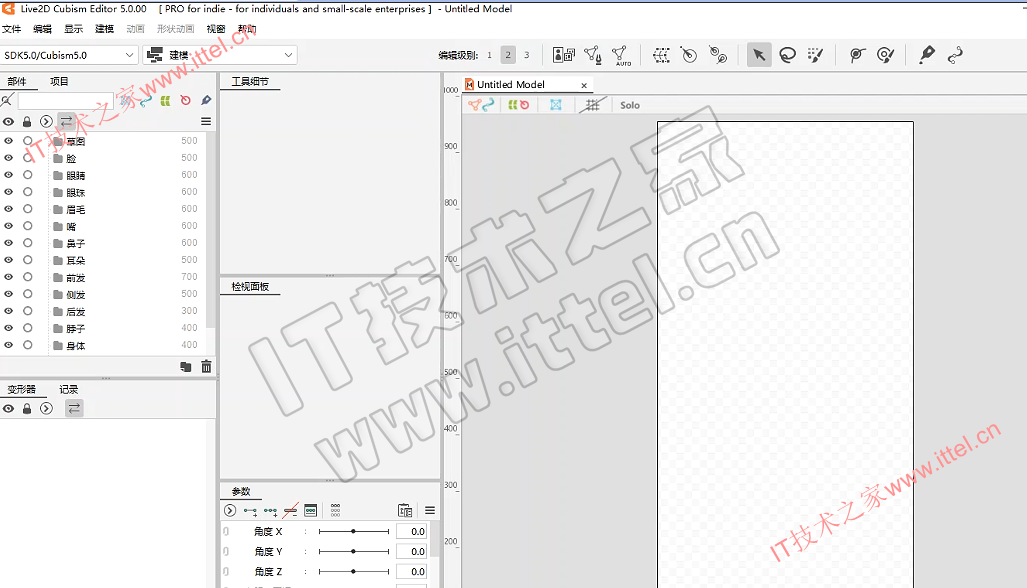
Task: Click the remove keys icon with red slash
Action: click(291, 511)
